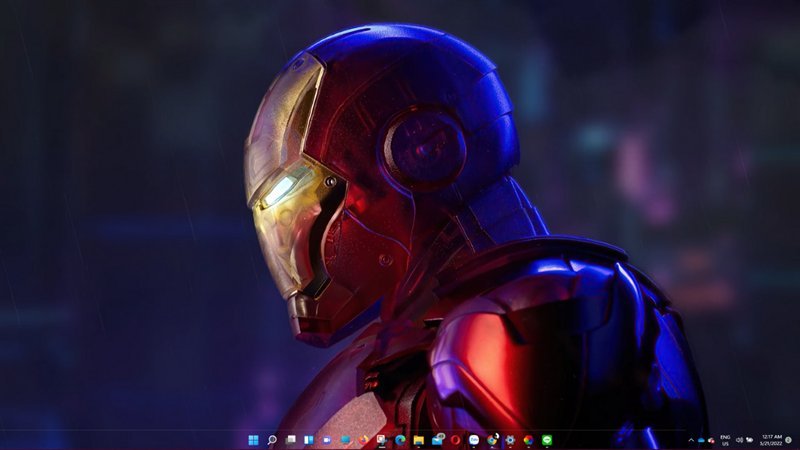Open the Widgets panel icon
Screen dimensions: 800x450
(309, 440)
